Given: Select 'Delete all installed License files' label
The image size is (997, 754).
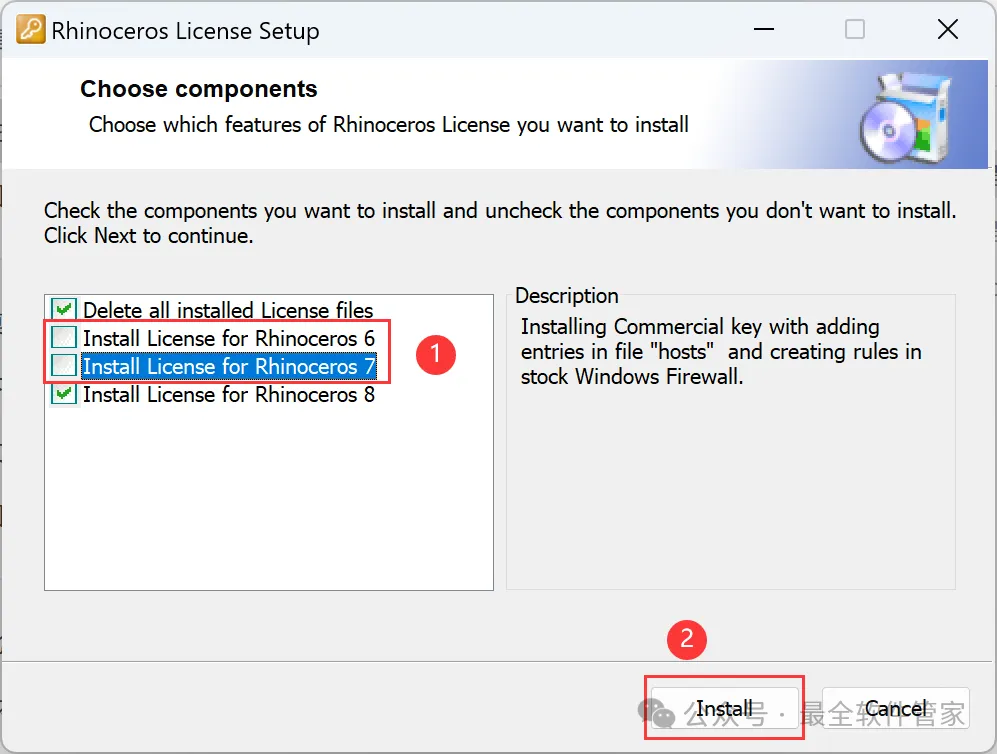Looking at the screenshot, I should coord(228,310).
